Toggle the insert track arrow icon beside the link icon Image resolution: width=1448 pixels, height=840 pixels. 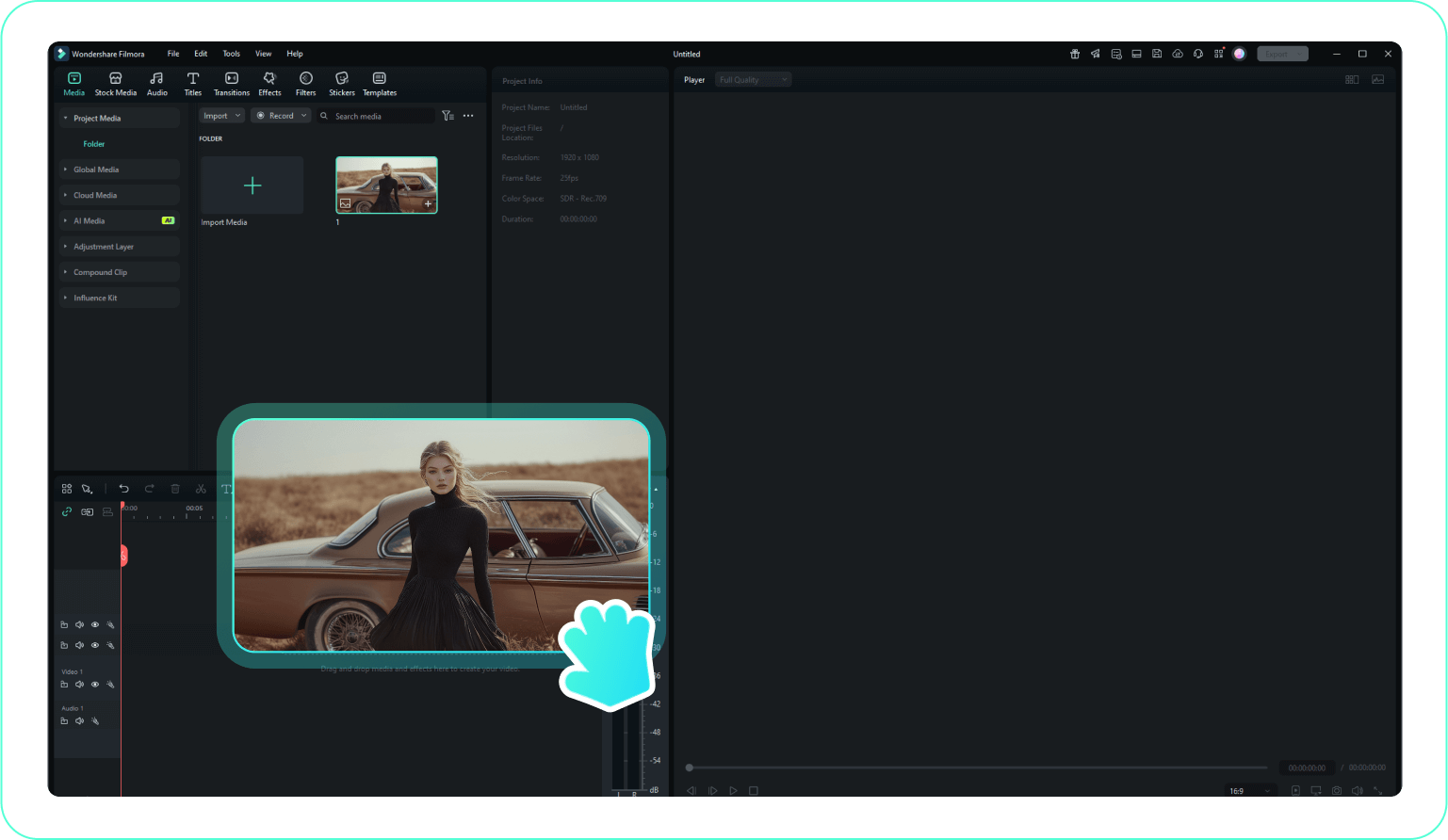[88, 511]
